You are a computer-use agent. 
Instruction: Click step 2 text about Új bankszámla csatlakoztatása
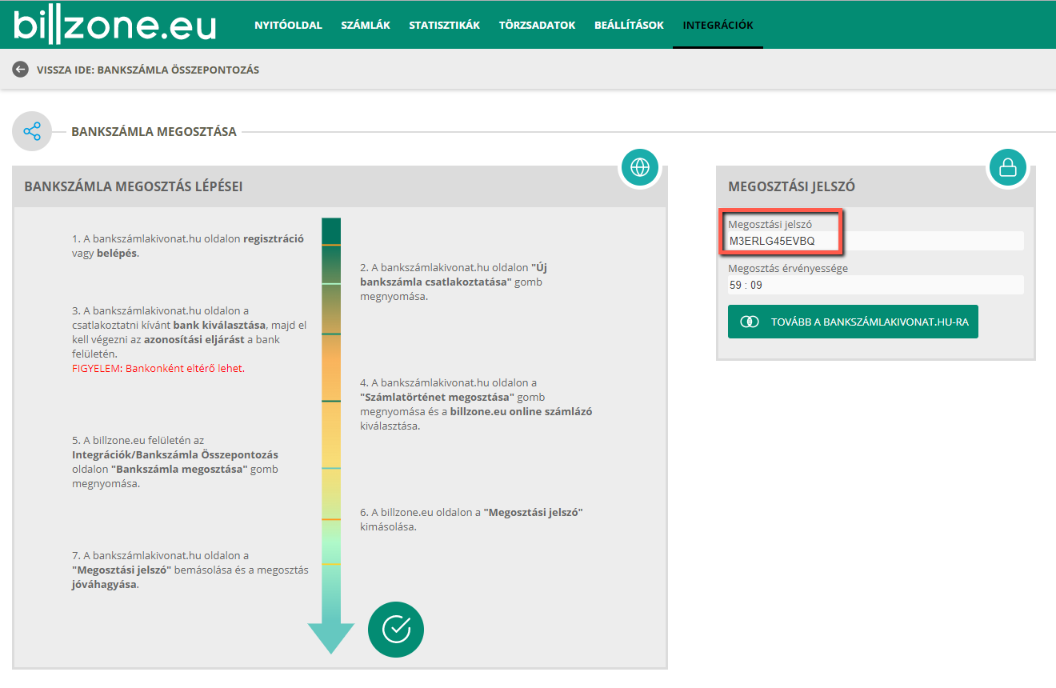(454, 281)
